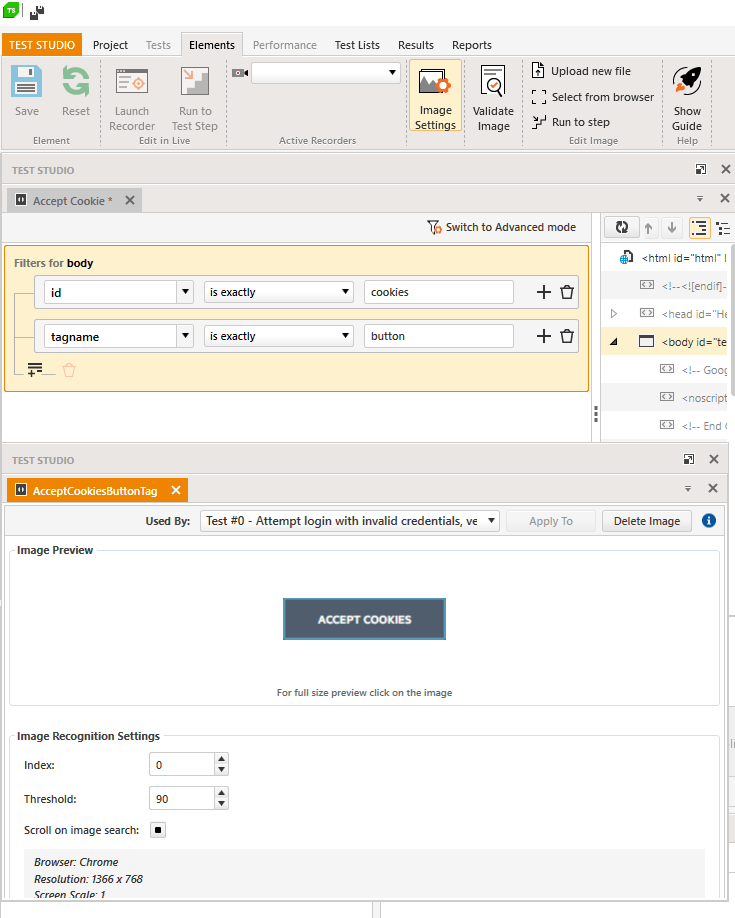Add filter after the id row

(x=543, y=292)
